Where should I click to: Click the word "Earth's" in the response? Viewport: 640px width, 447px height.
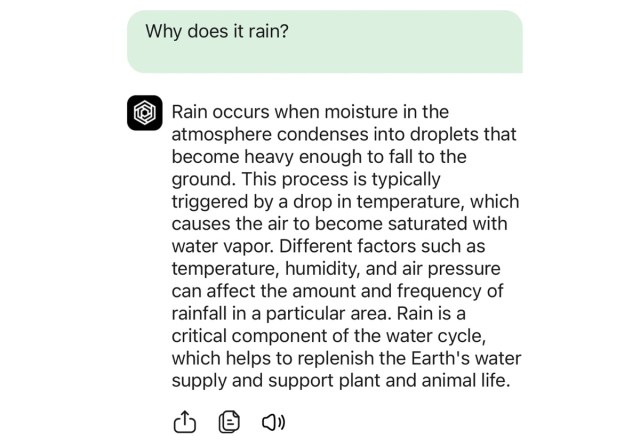point(437,358)
